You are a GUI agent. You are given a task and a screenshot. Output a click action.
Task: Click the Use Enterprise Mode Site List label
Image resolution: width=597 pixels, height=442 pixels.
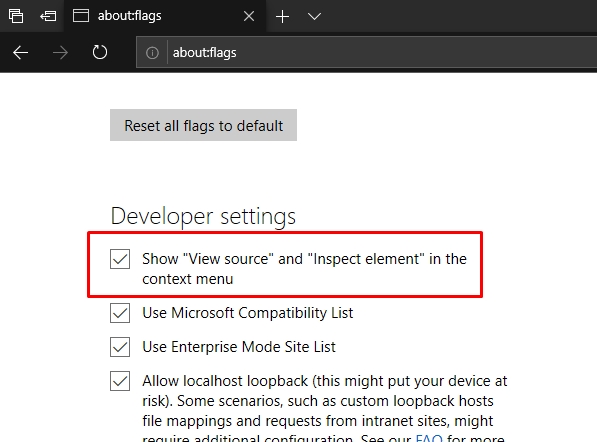tap(239, 347)
